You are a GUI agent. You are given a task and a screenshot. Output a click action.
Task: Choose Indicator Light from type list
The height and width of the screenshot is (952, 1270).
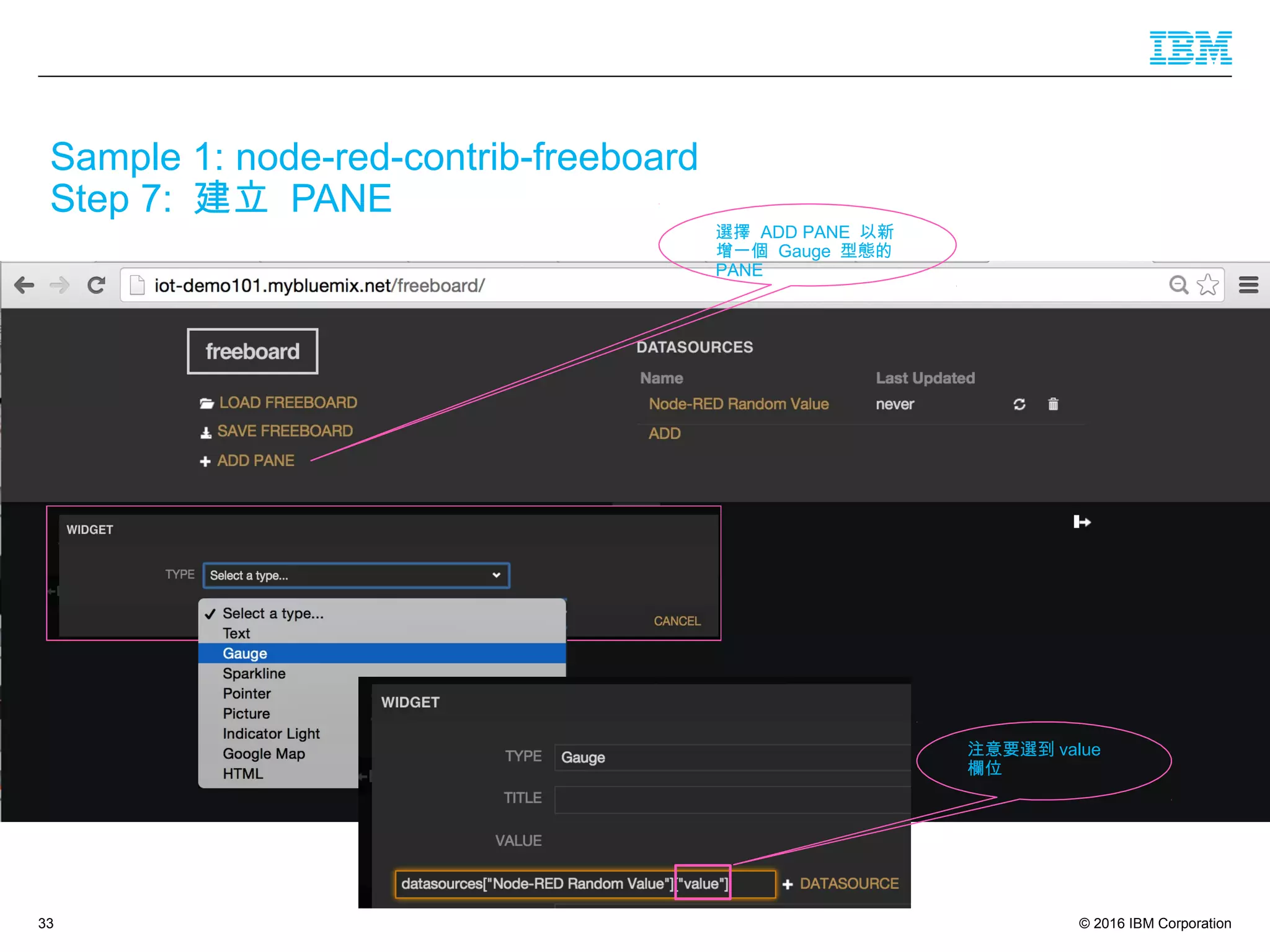[x=278, y=734]
